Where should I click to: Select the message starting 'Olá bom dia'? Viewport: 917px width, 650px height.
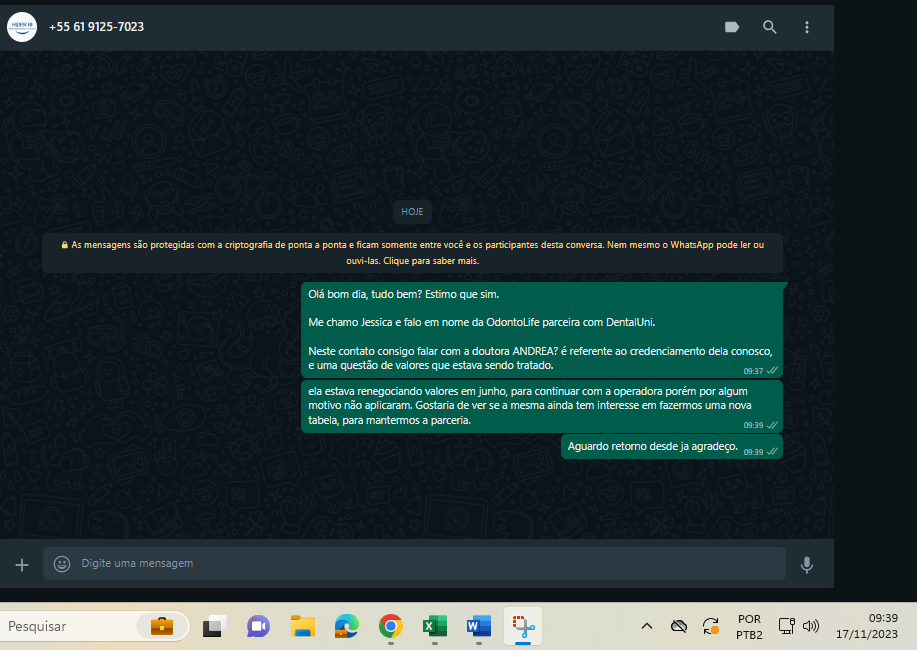(x=542, y=330)
